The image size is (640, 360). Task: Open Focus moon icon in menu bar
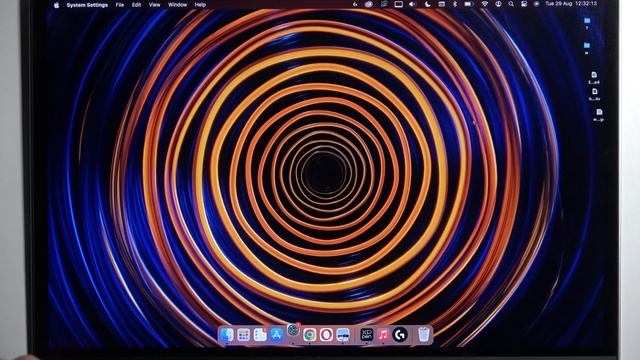click(428, 4)
